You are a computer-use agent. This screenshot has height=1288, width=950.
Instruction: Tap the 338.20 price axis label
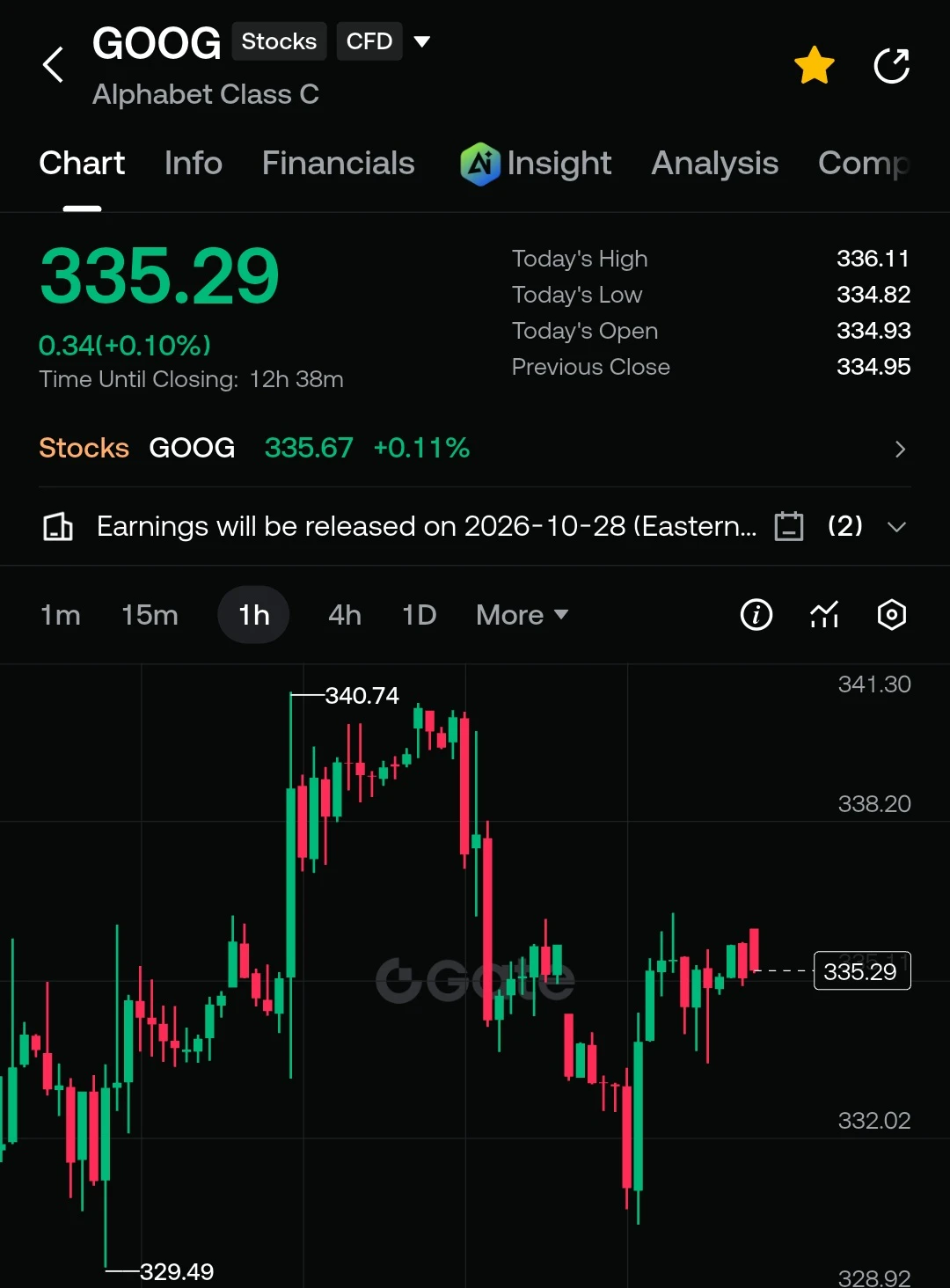(x=873, y=804)
